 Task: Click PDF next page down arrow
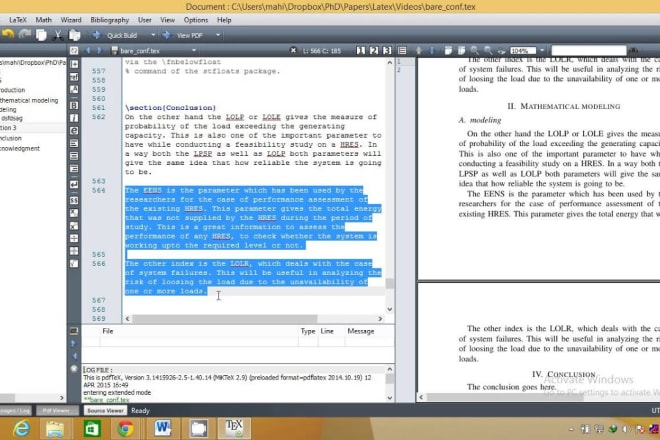click(432, 51)
